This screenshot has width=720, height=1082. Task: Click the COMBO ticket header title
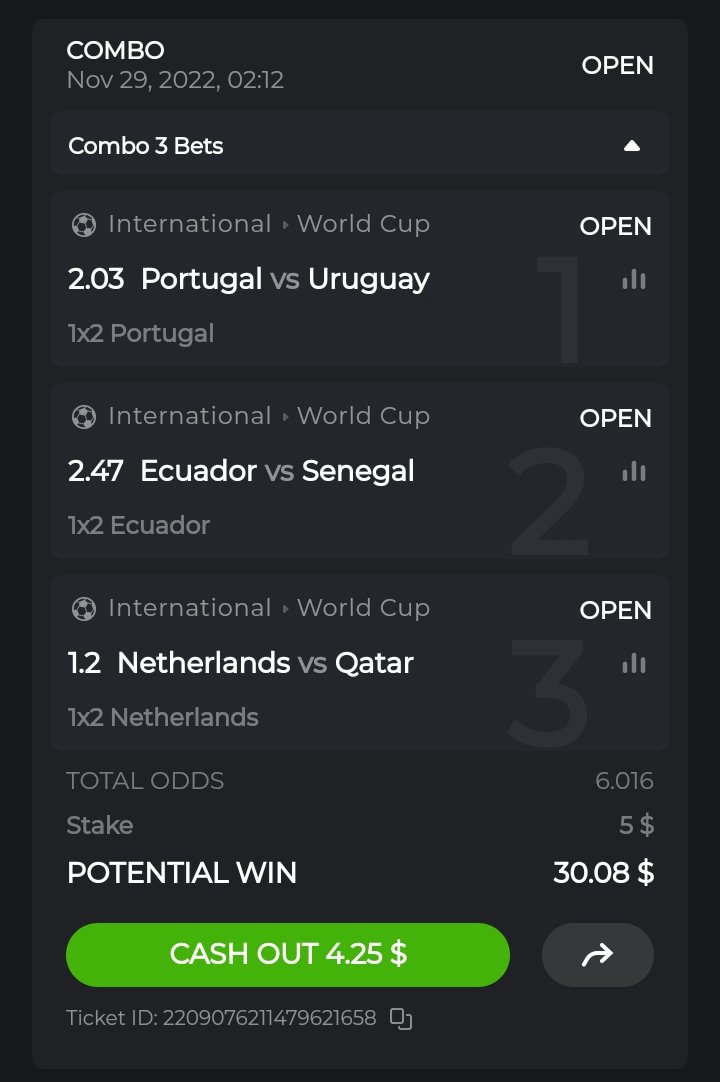click(x=115, y=50)
